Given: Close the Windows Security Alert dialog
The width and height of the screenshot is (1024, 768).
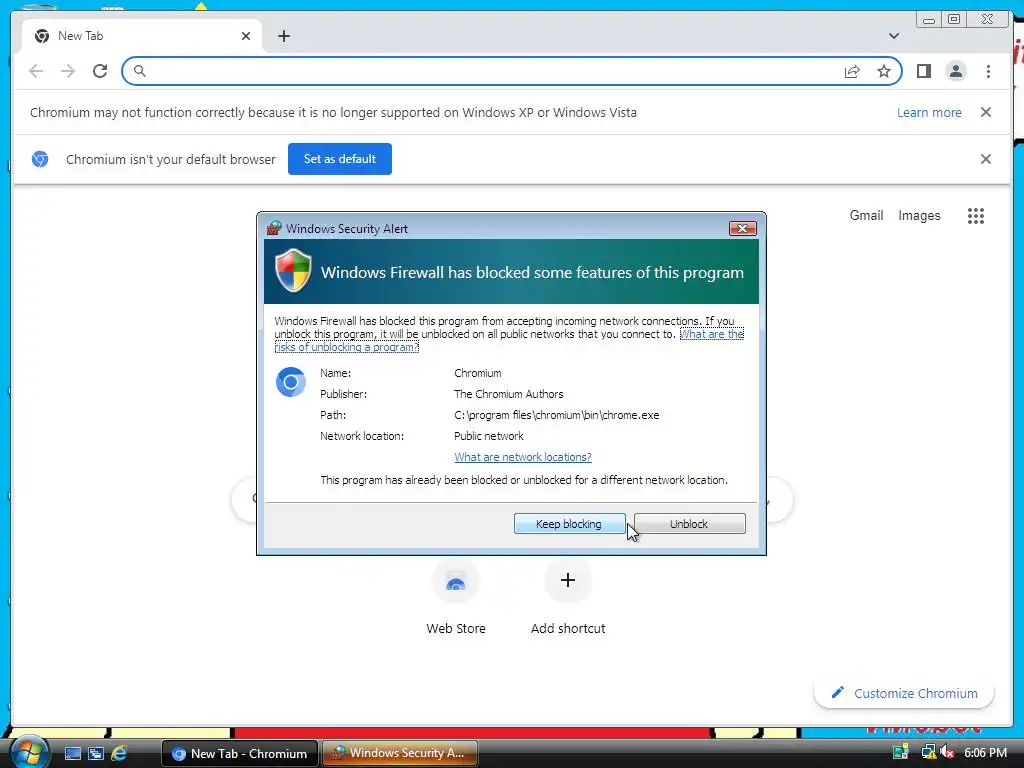Looking at the screenshot, I should (743, 229).
